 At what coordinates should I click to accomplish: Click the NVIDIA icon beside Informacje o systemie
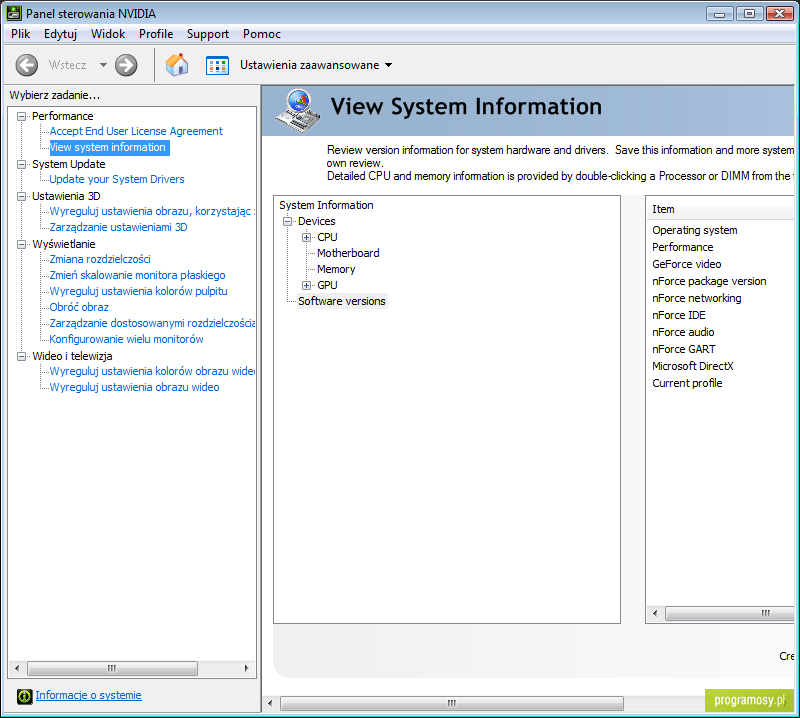click(x=24, y=696)
